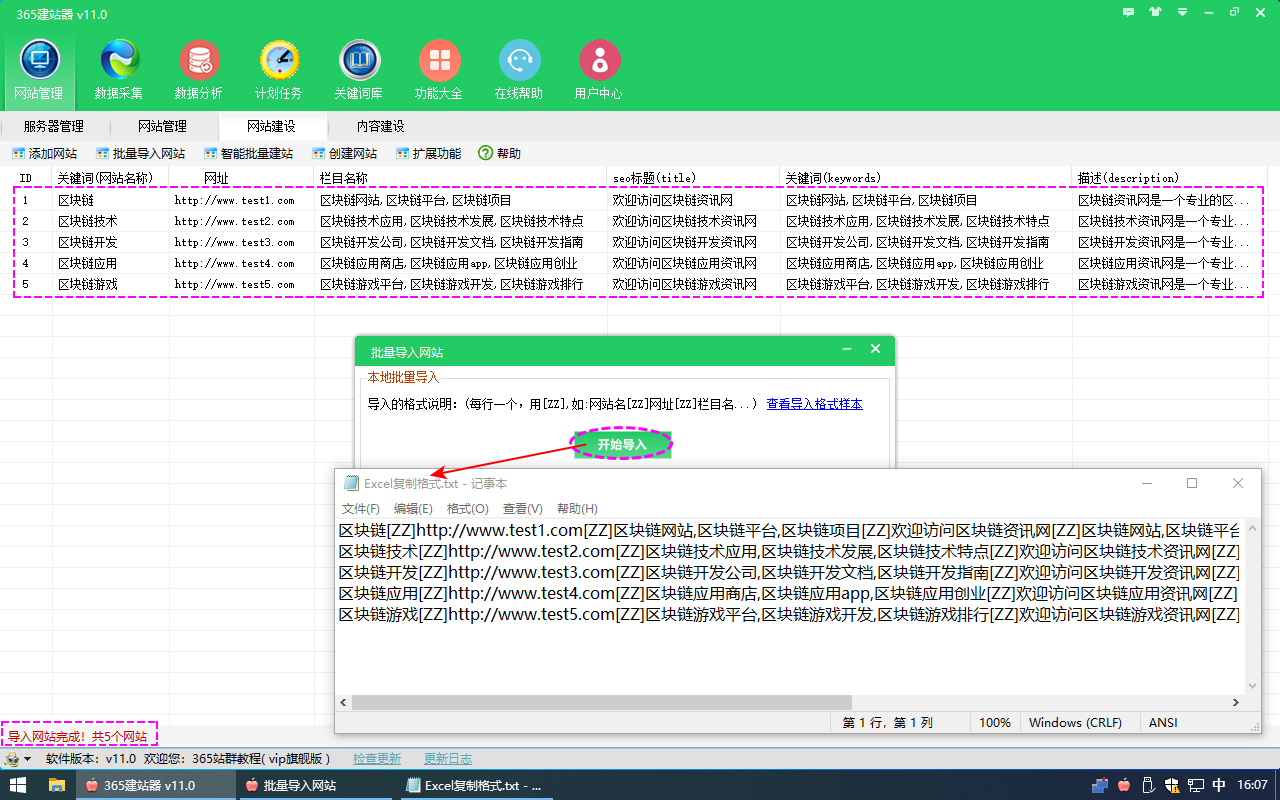Screen dimensions: 1280x800
Task: Open Notepad 编辑(E) menu
Action: [413, 509]
